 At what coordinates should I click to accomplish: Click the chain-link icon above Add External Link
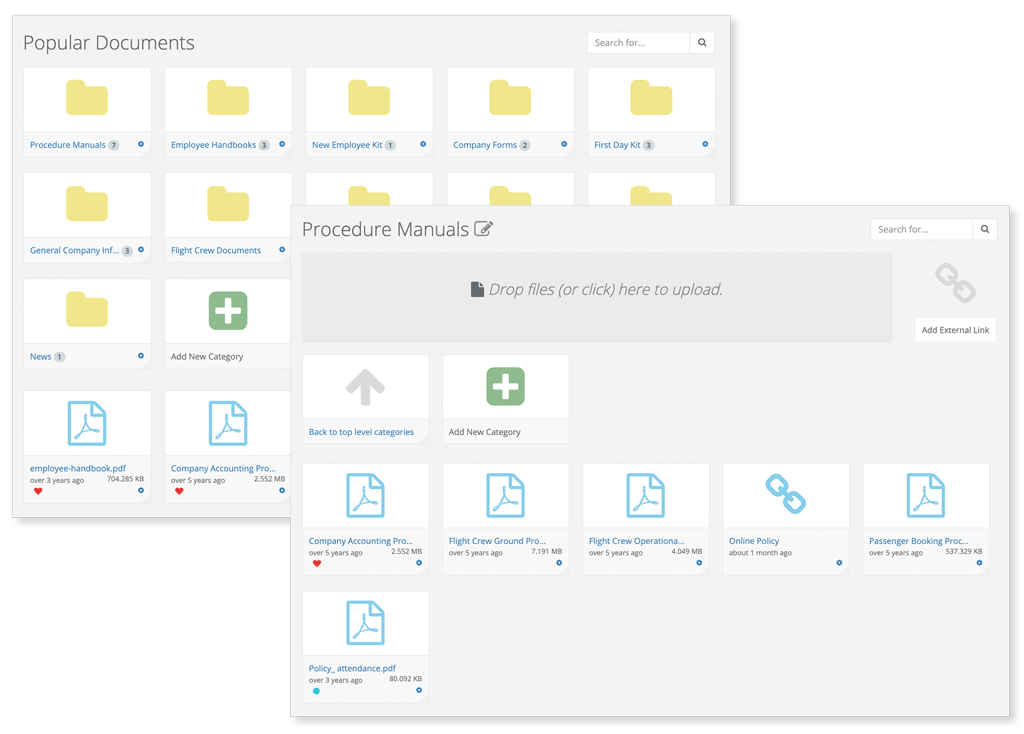coord(955,283)
